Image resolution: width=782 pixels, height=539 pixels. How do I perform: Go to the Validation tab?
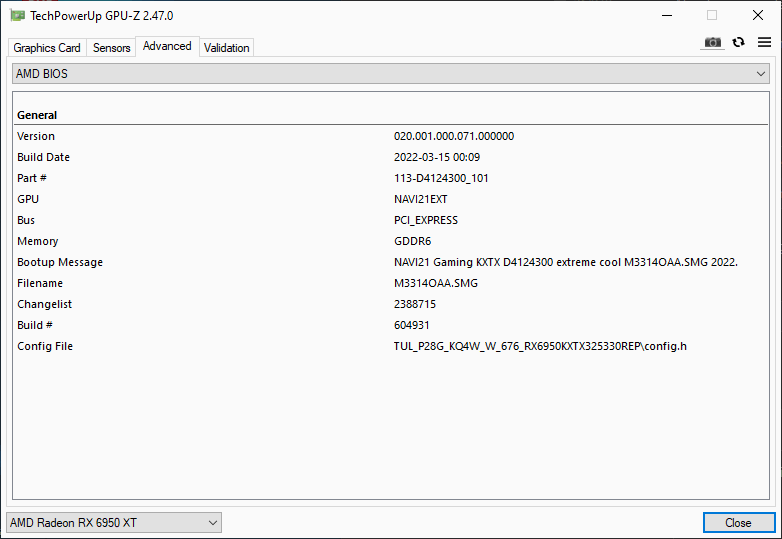[226, 48]
